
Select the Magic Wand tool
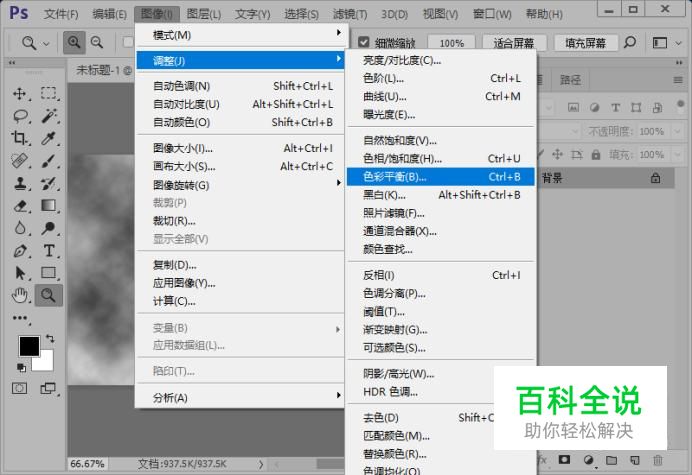[49, 116]
